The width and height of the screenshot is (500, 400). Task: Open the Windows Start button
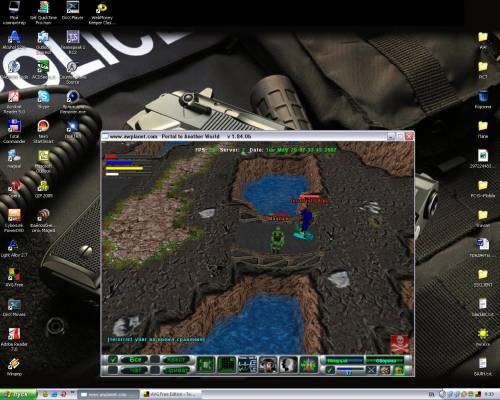[18, 394]
